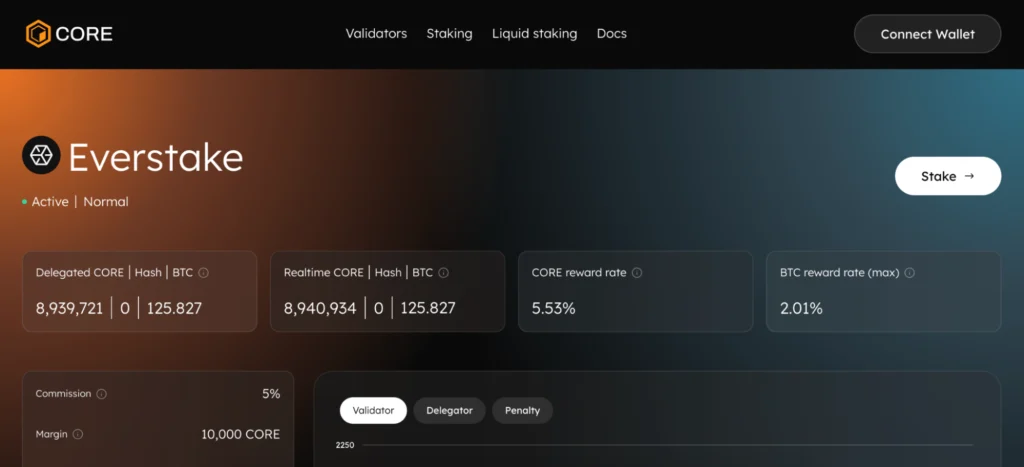Click the 5.53% CORE reward rate card
Viewport: 1024px width, 467px height.
click(x=635, y=291)
